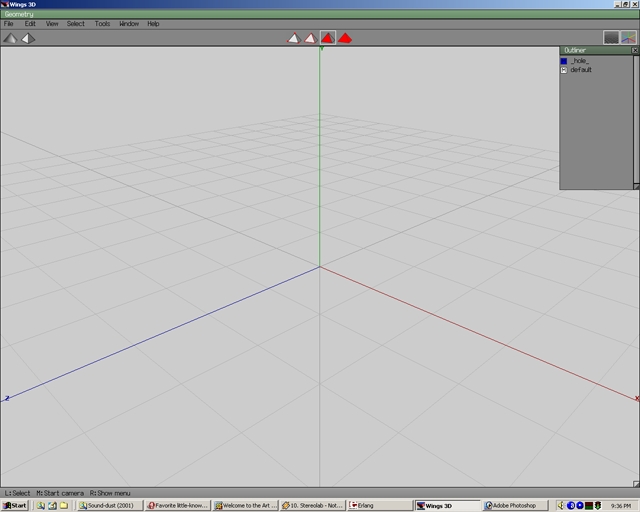Click the taskbar clock 9:36 PM
This screenshot has width=640, height=512.
[x=621, y=506]
